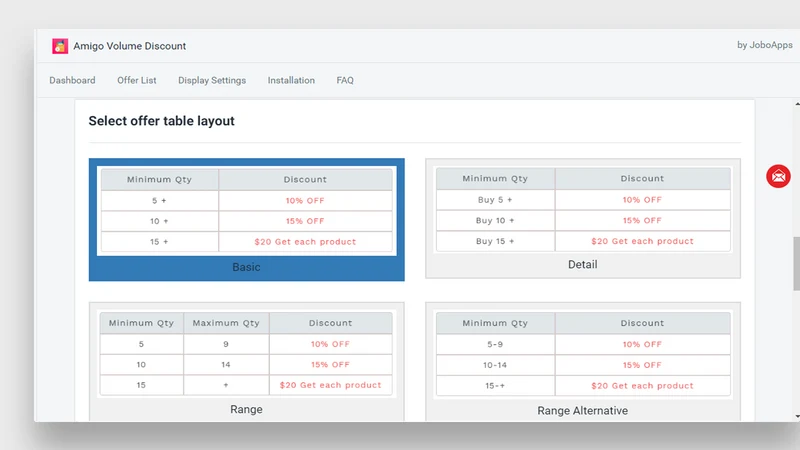Screen dimensions: 800x450
Task: Open the Dashboard tab
Action: click(72, 80)
